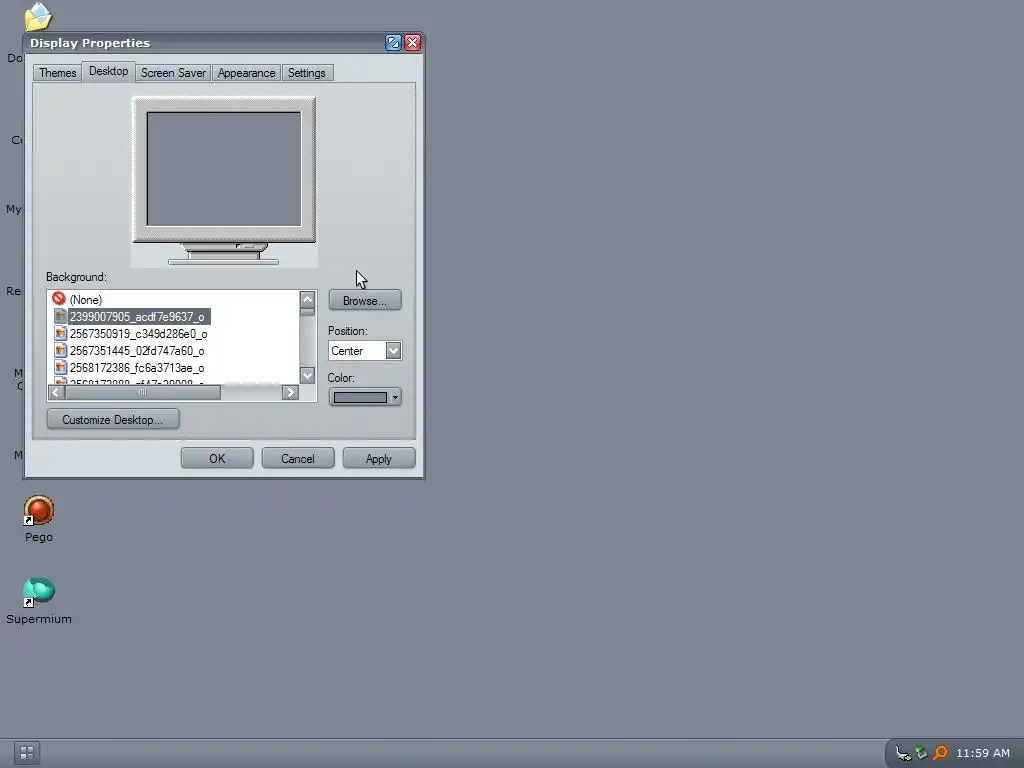The image size is (1024, 768).
Task: Click the orange magnifier tray icon
Action: tap(940, 753)
